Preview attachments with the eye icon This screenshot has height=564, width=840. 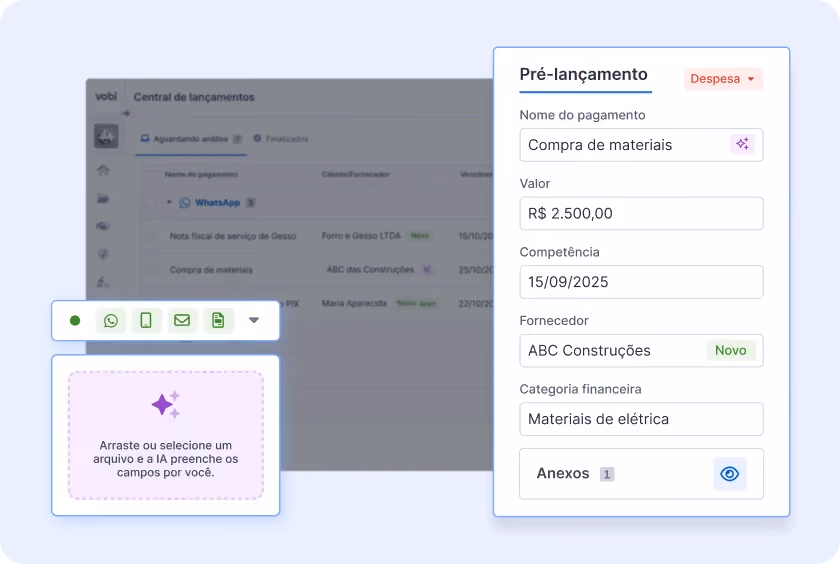pyautogui.click(x=730, y=473)
